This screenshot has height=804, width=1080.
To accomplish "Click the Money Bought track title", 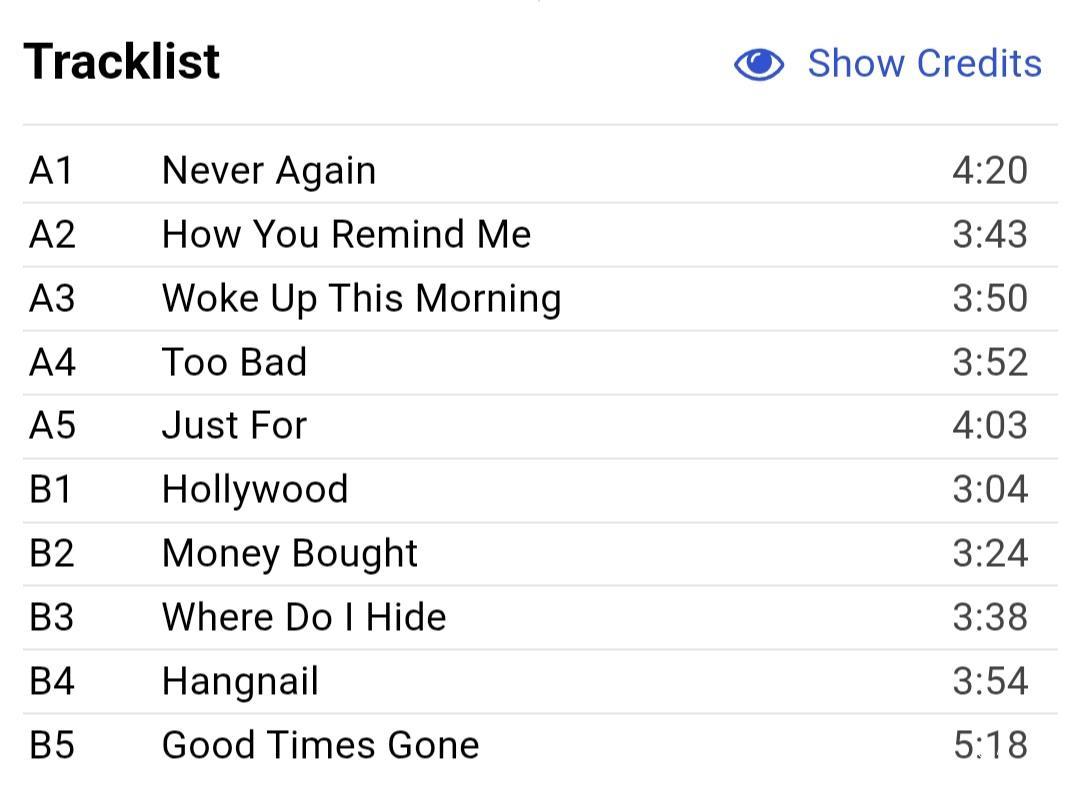I will [x=289, y=554].
